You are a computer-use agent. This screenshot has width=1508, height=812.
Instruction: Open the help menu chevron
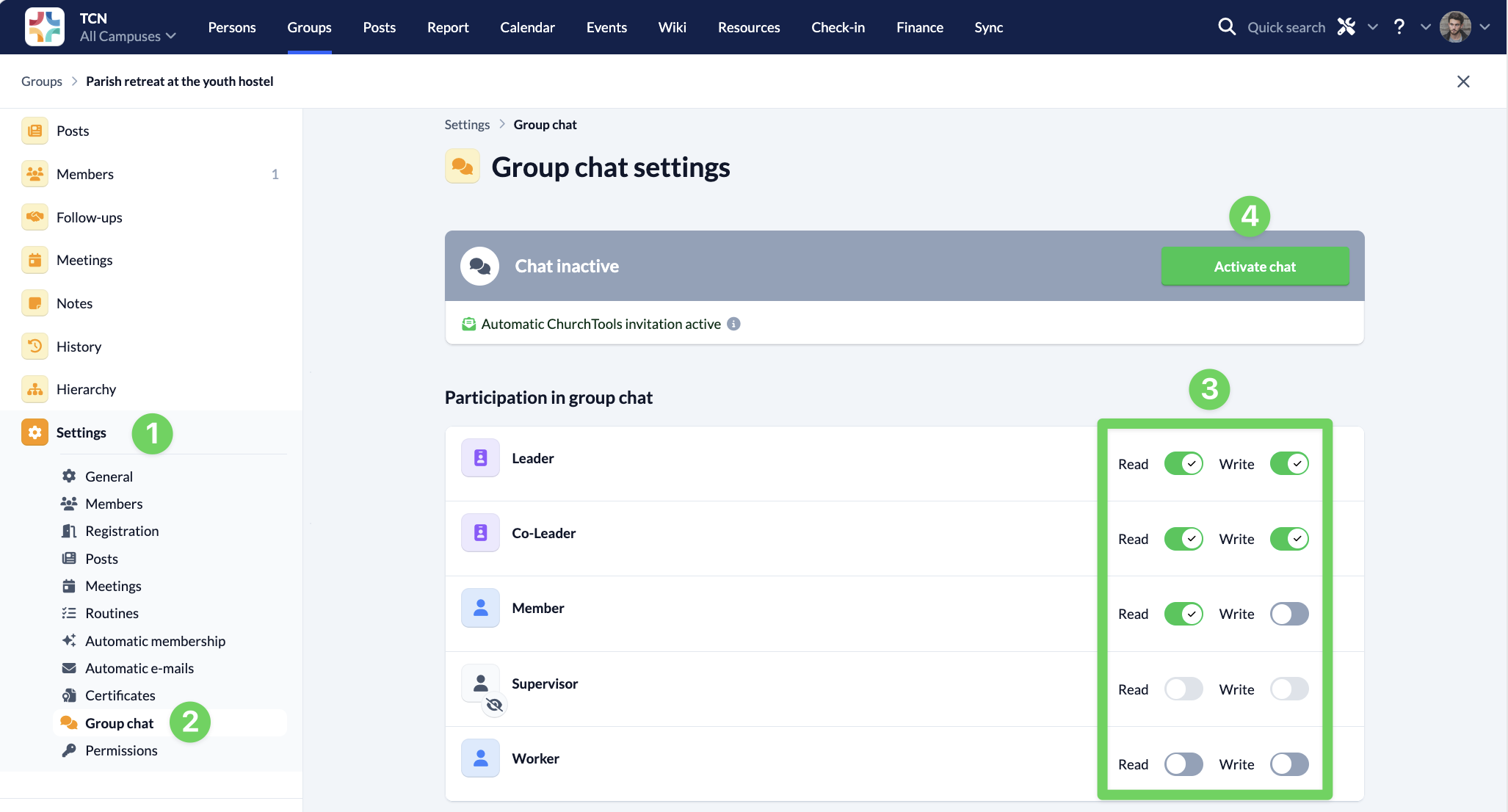[1425, 26]
